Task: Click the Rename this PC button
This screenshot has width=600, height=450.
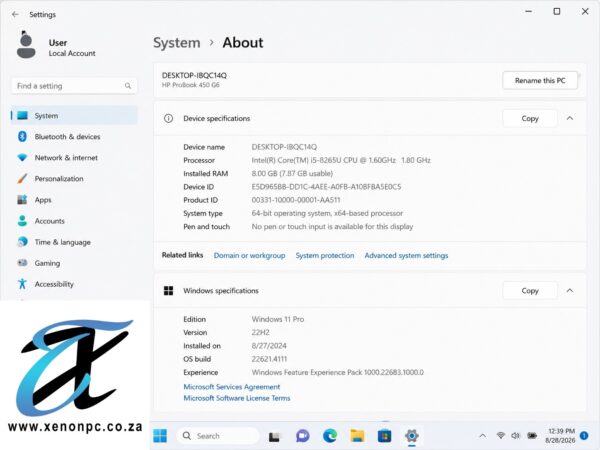Action: [540, 80]
